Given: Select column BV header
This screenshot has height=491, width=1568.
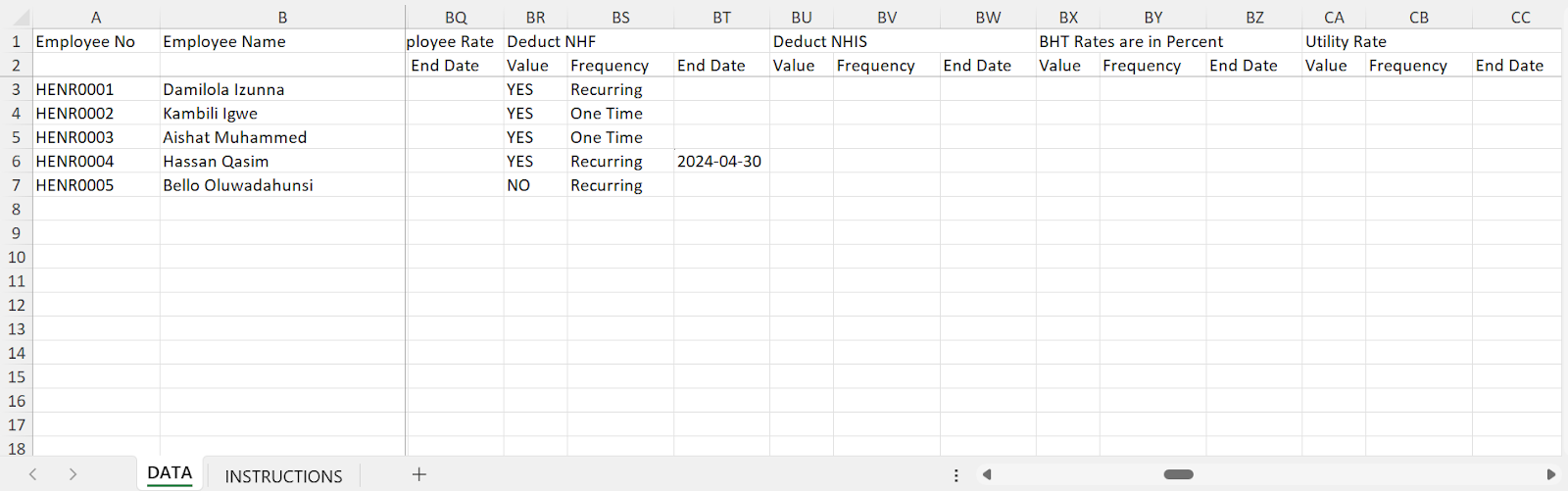Looking at the screenshot, I should 887,18.
